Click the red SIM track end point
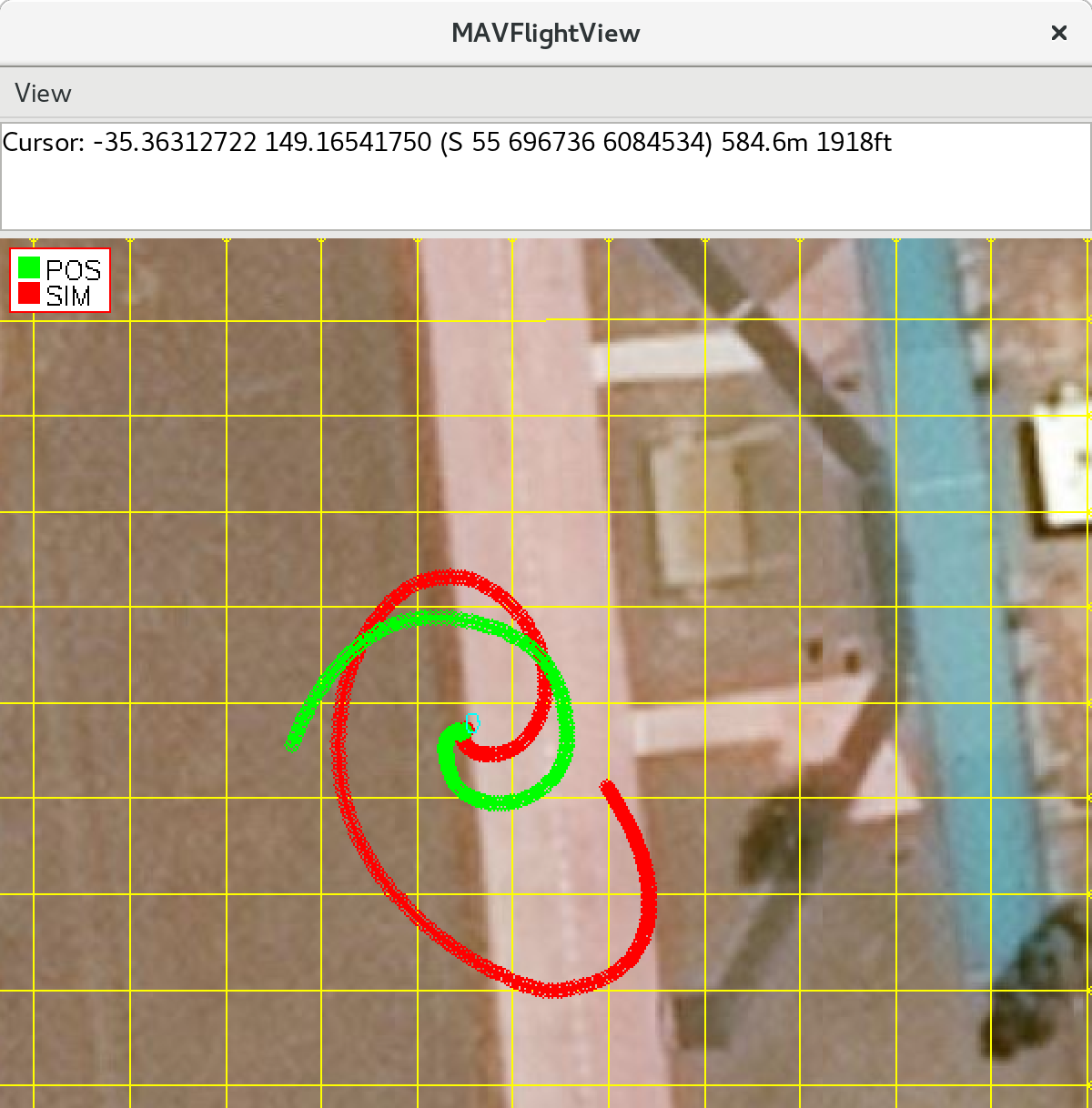Image resolution: width=1092 pixels, height=1108 pixels. pyautogui.click(x=607, y=785)
